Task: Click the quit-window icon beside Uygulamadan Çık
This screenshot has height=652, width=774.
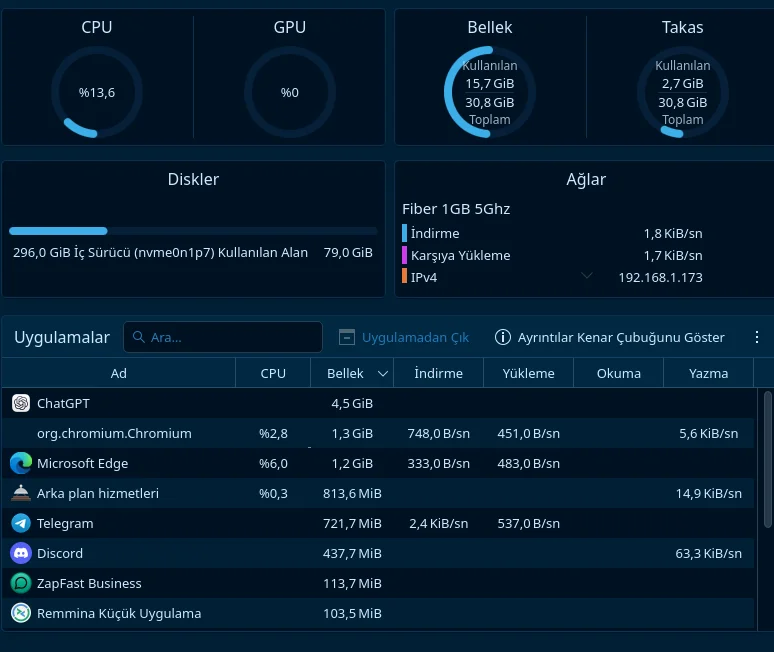Action: coord(347,337)
